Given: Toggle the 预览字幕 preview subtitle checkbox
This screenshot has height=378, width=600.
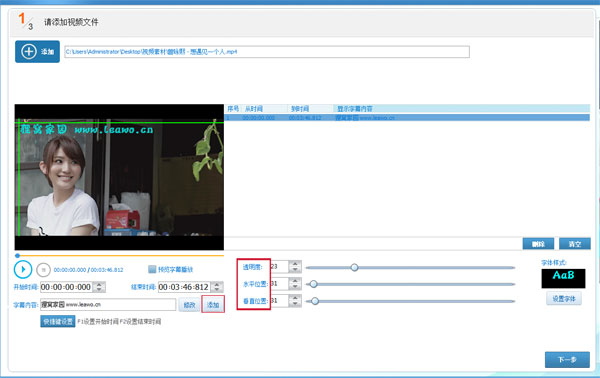Looking at the screenshot, I should point(152,269).
